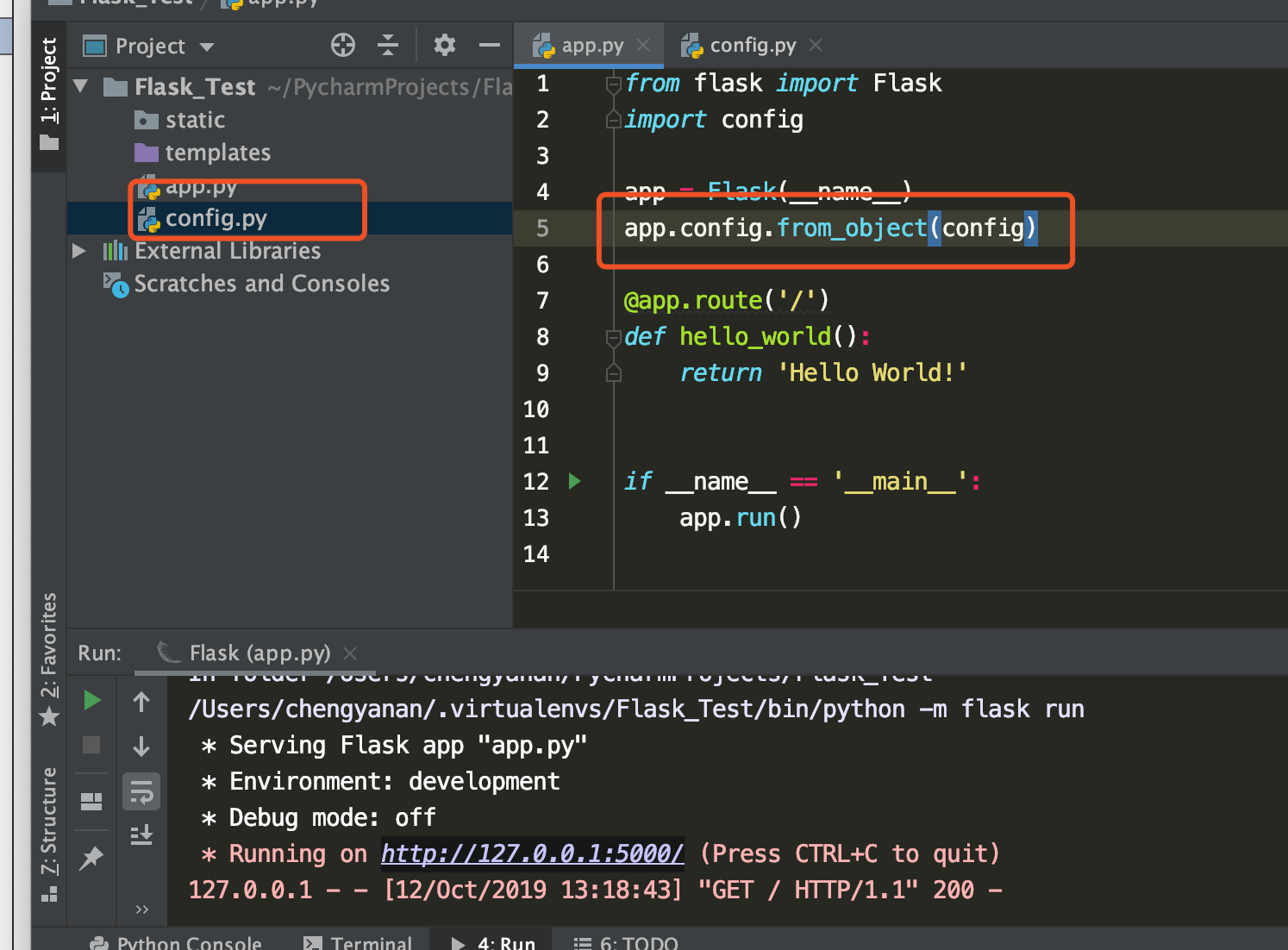This screenshot has height=950, width=1288.
Task: Switch to the config.py editor tab
Action: coord(752,46)
